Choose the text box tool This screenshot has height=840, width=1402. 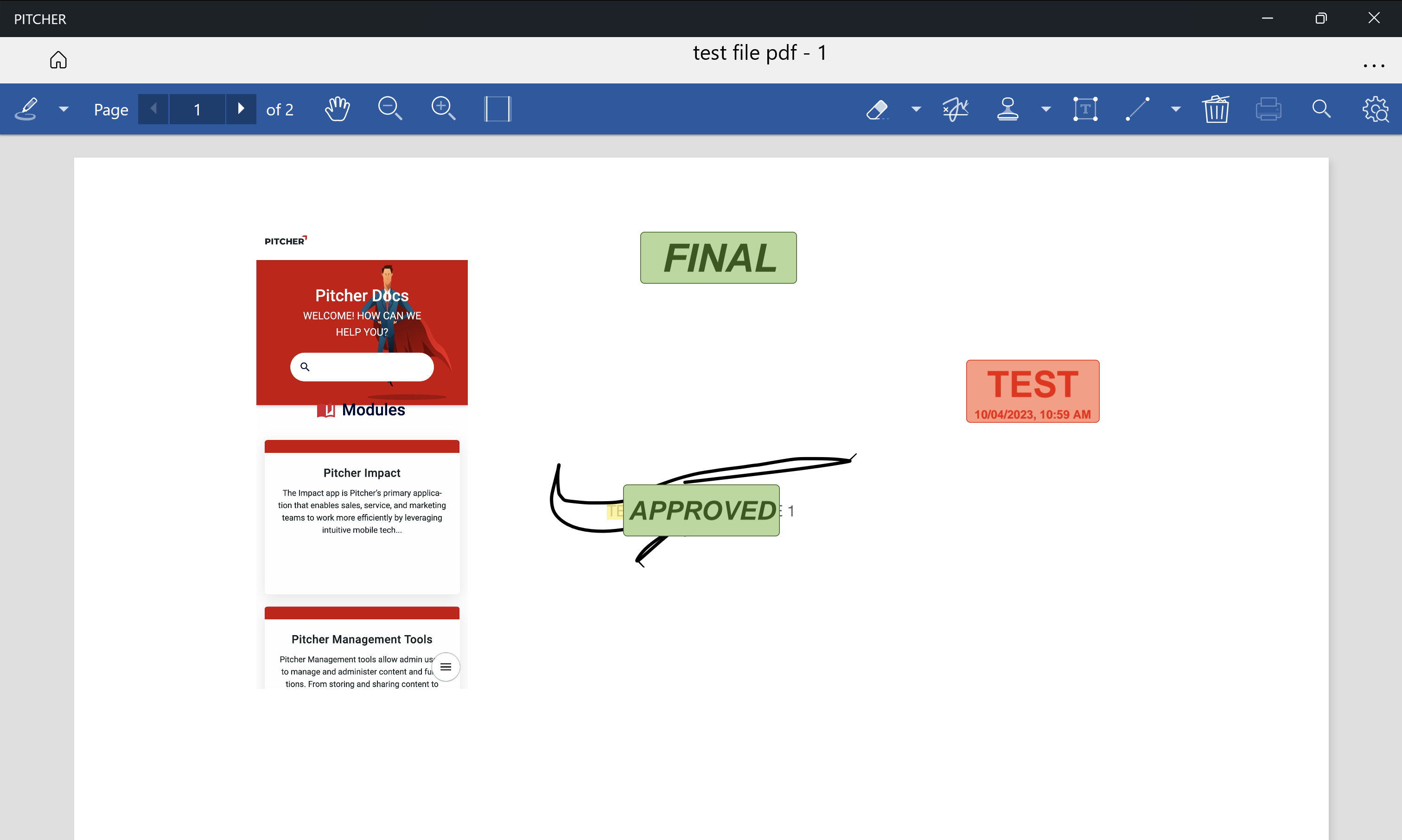coord(1085,108)
